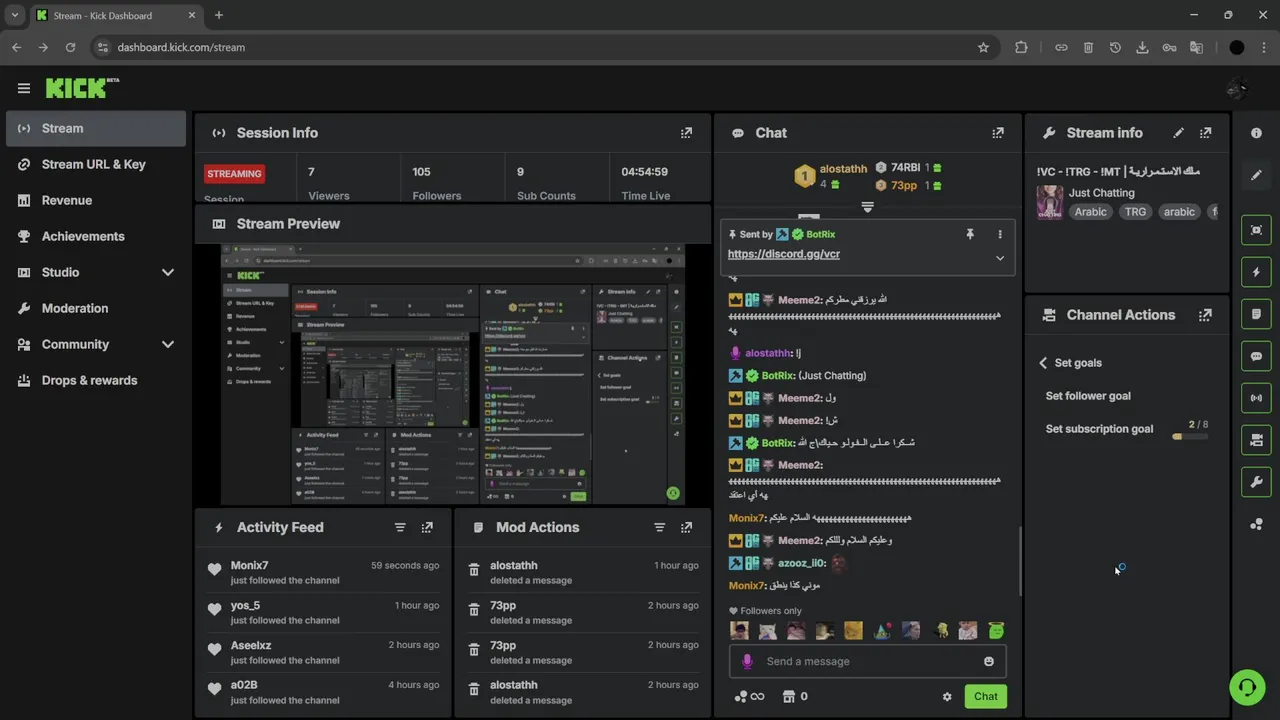Pop out the Mod Actions panel
Viewport: 1280px width, 720px height.
pyautogui.click(x=686, y=527)
